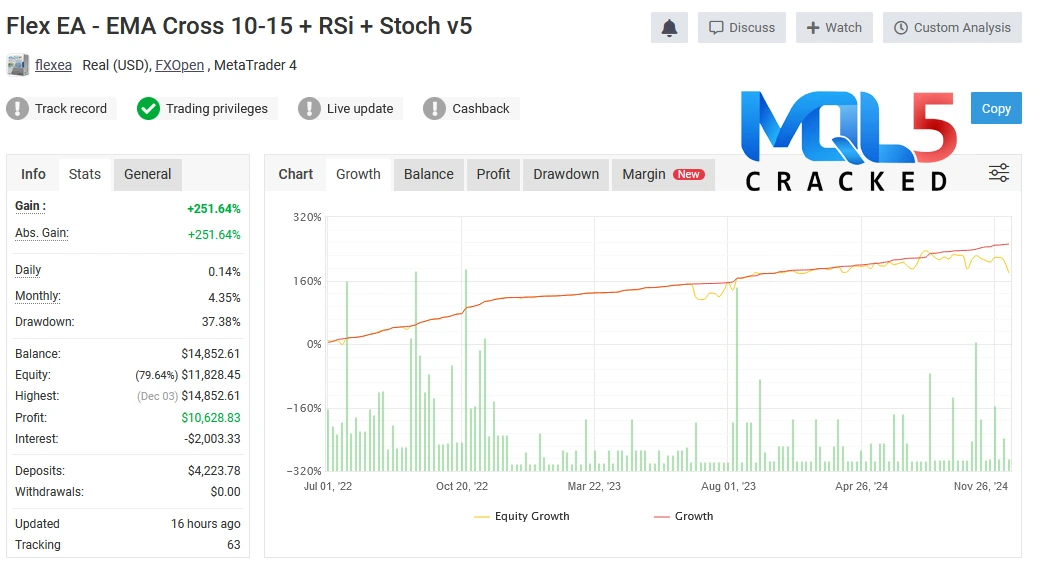Click the Balance value $14,852.61
The width and height of the screenshot is (1037, 570).
click(x=211, y=354)
